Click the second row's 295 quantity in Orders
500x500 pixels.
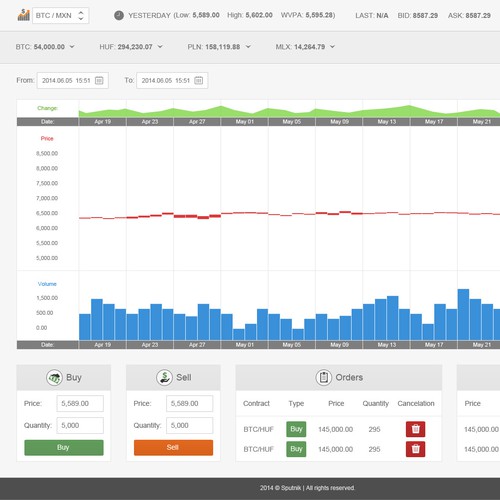pyautogui.click(x=374, y=449)
